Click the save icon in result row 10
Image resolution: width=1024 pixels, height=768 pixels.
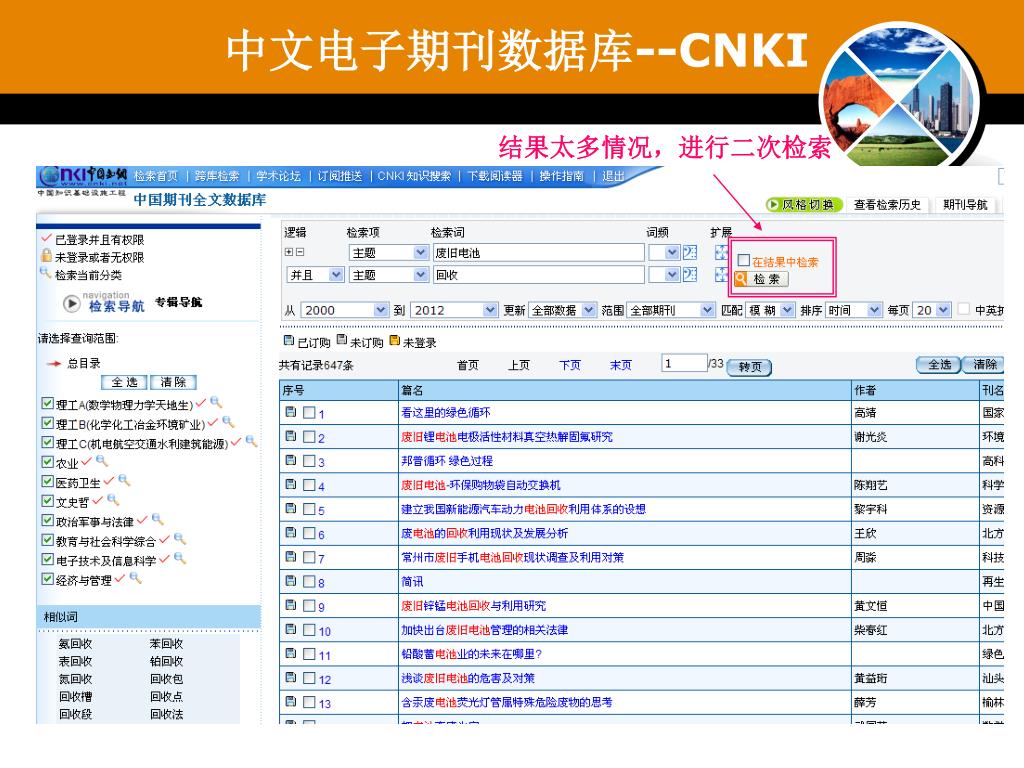(291, 630)
